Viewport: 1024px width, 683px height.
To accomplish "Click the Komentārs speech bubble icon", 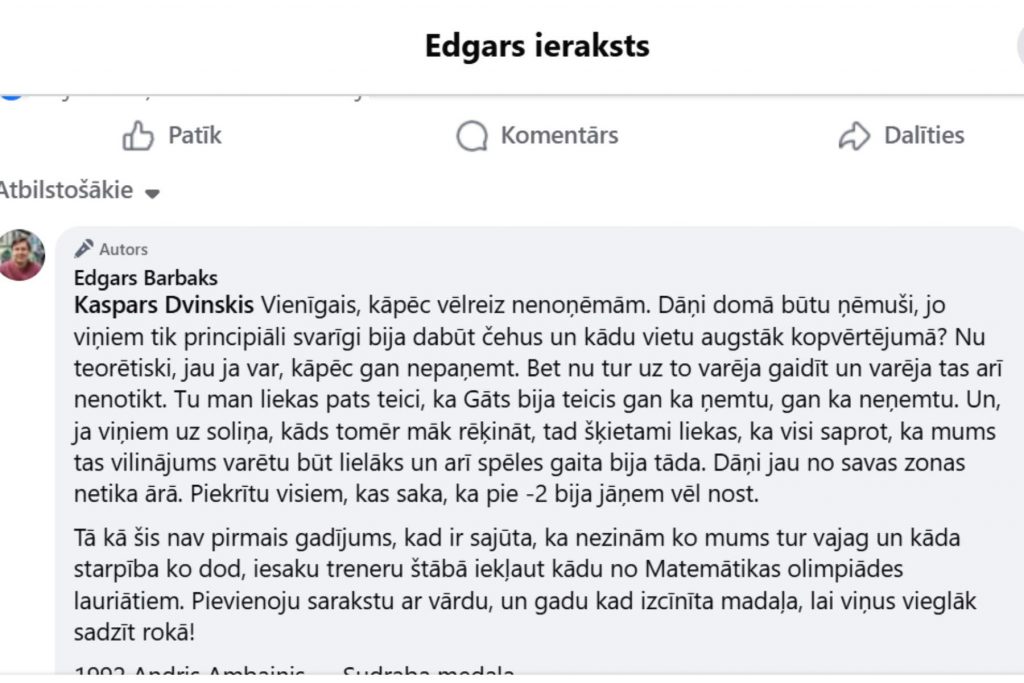I will coord(471,136).
